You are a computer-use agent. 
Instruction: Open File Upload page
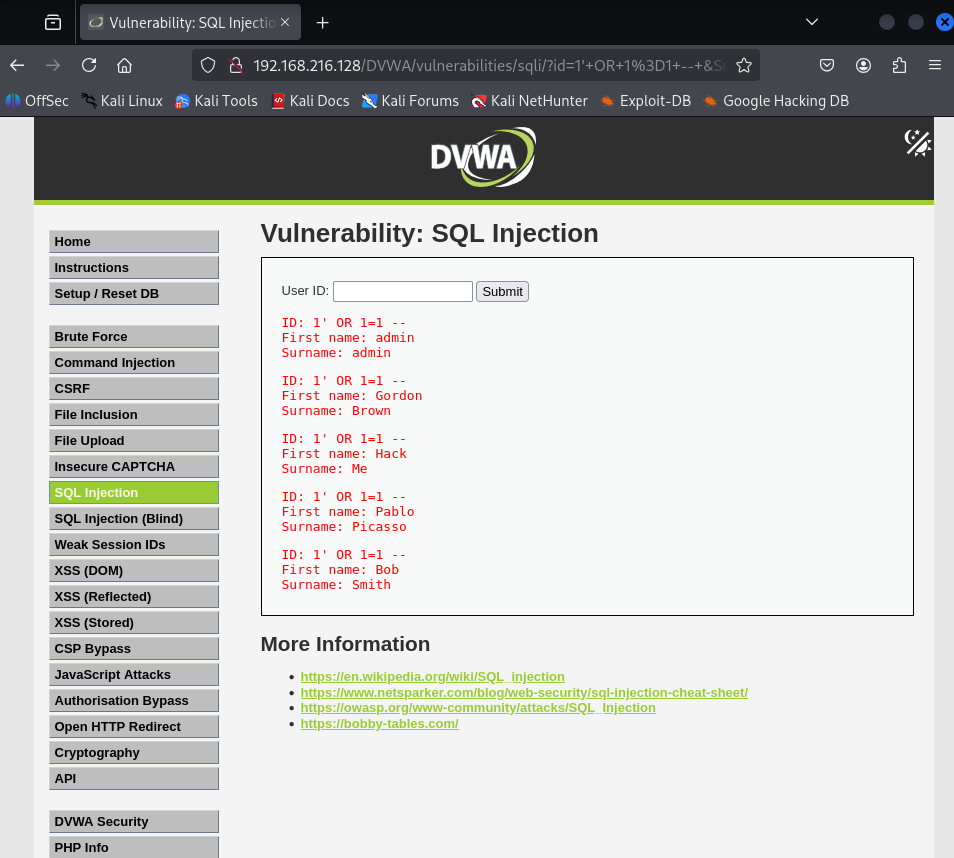tap(134, 441)
